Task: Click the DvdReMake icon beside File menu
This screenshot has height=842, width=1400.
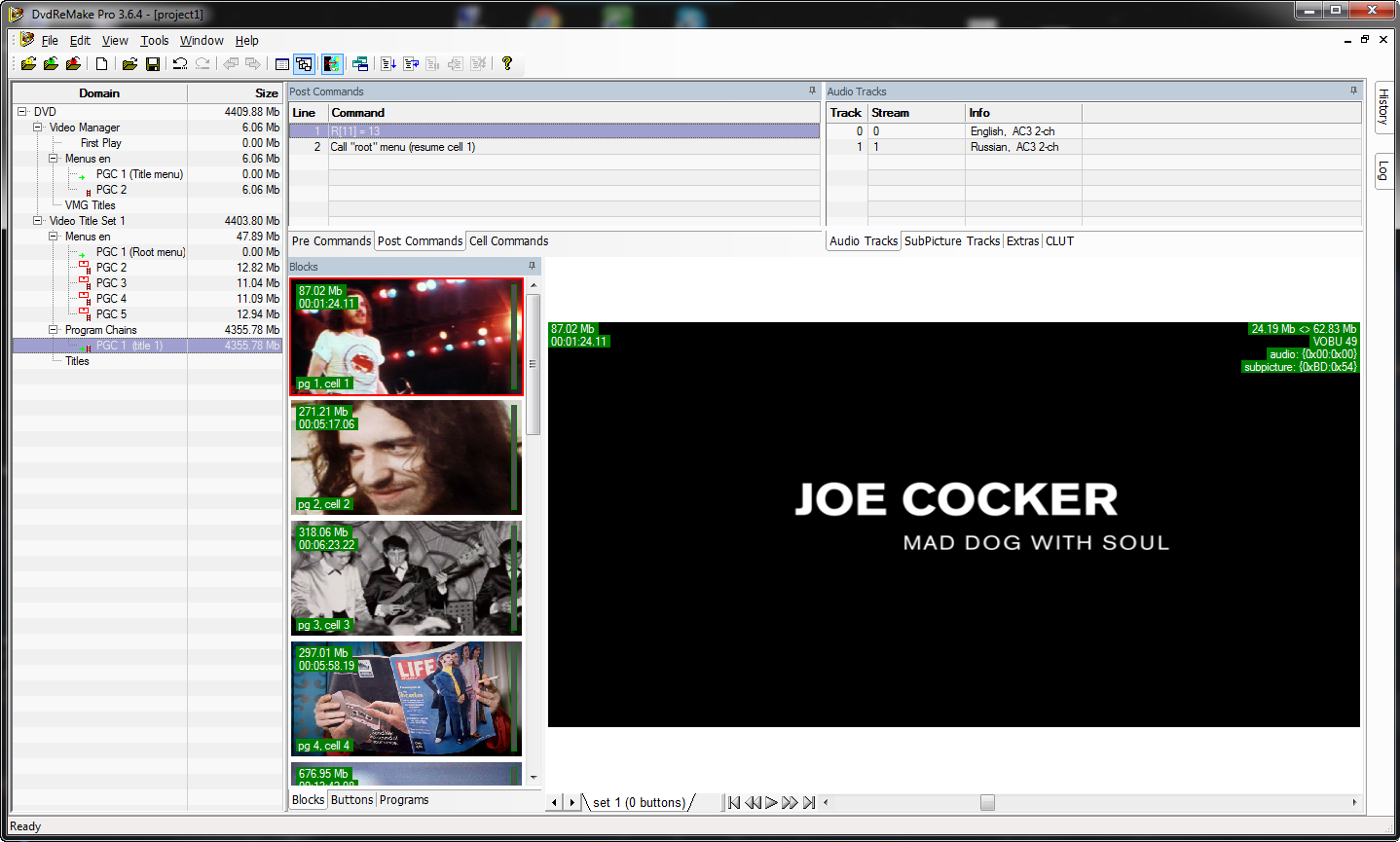Action: tap(26, 40)
